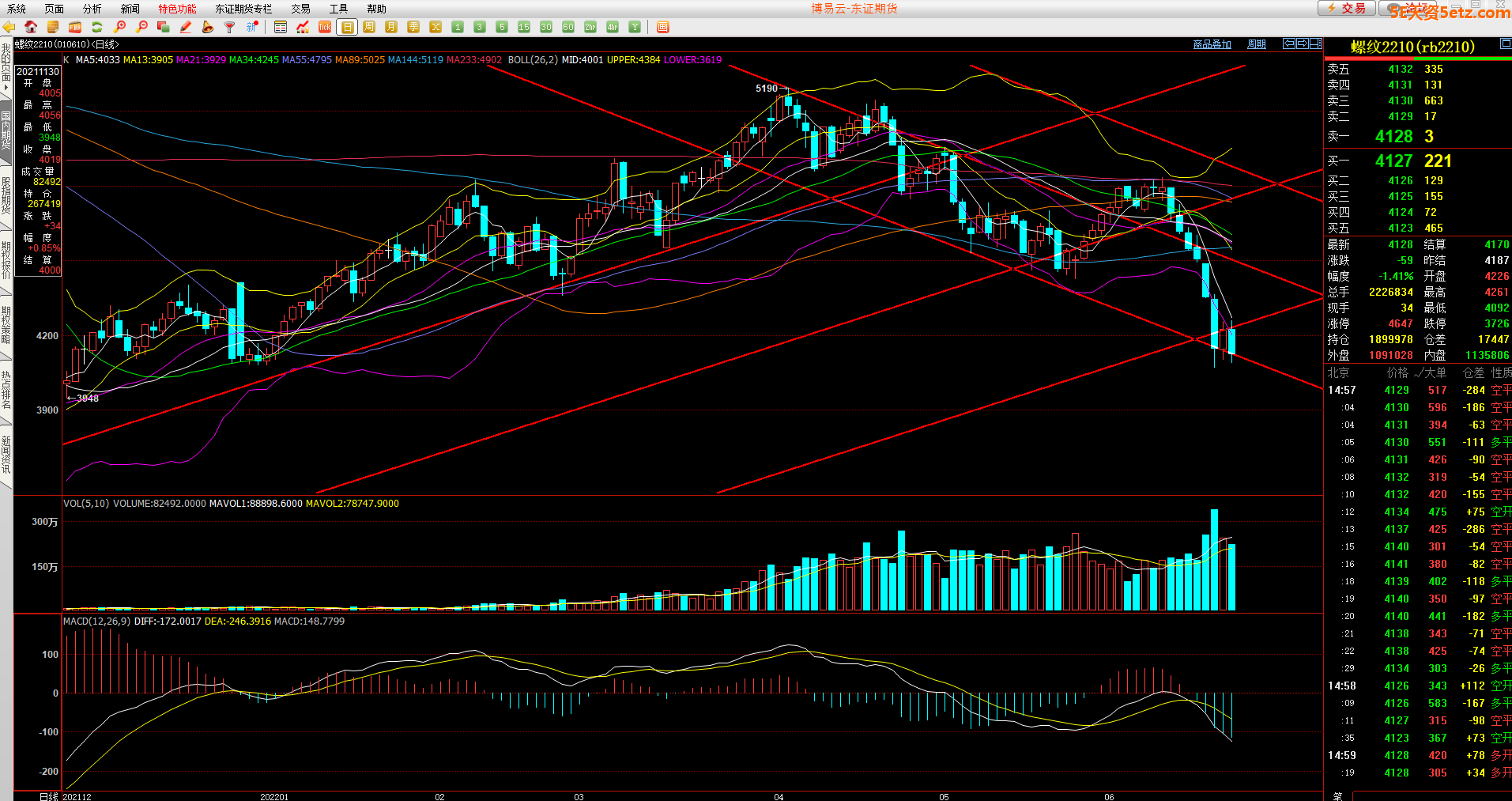Click the 买一 price 4127
Image resolution: width=1512 pixels, height=801 pixels.
coord(1394,161)
